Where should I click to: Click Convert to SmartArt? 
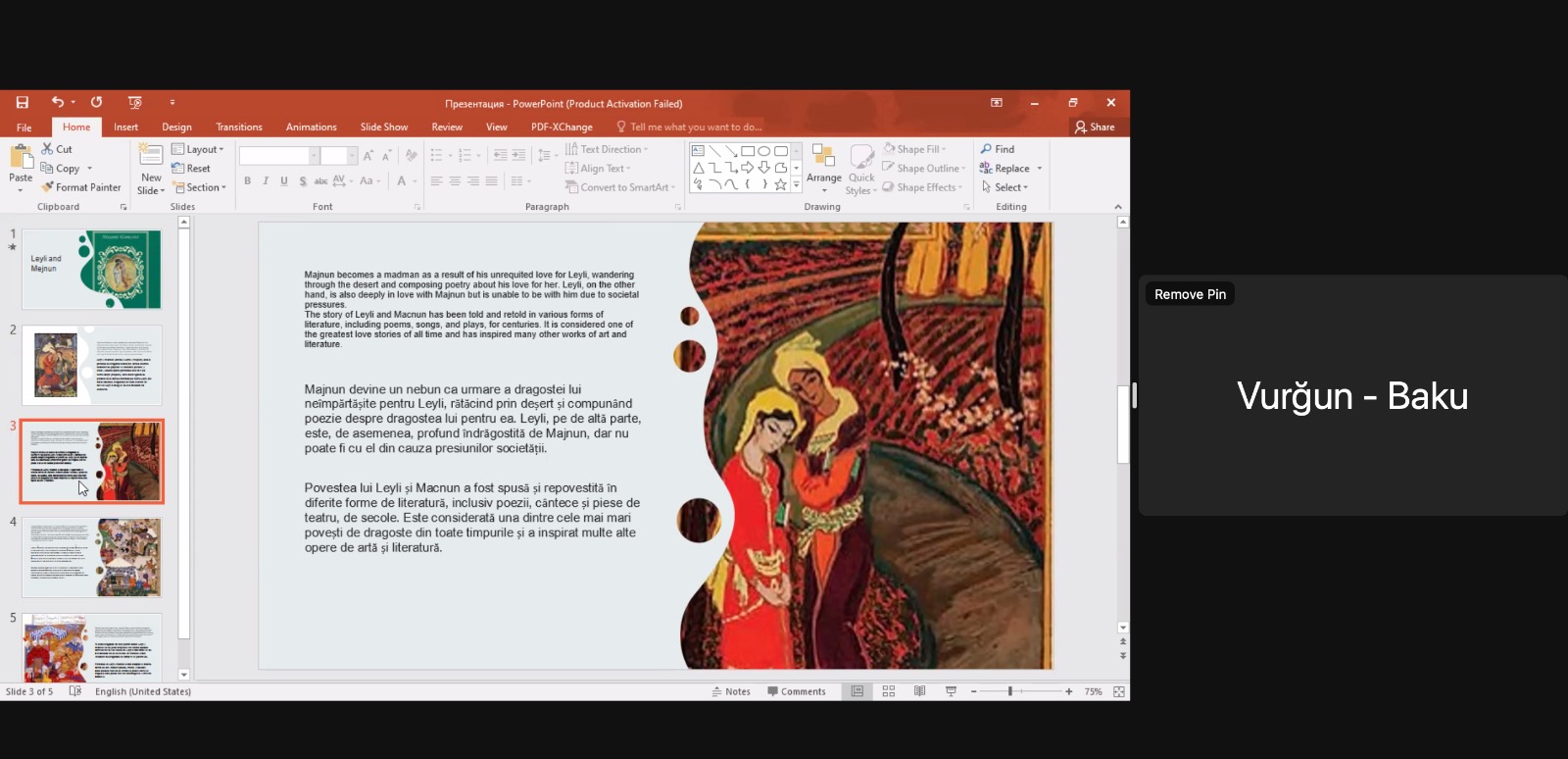pyautogui.click(x=620, y=187)
